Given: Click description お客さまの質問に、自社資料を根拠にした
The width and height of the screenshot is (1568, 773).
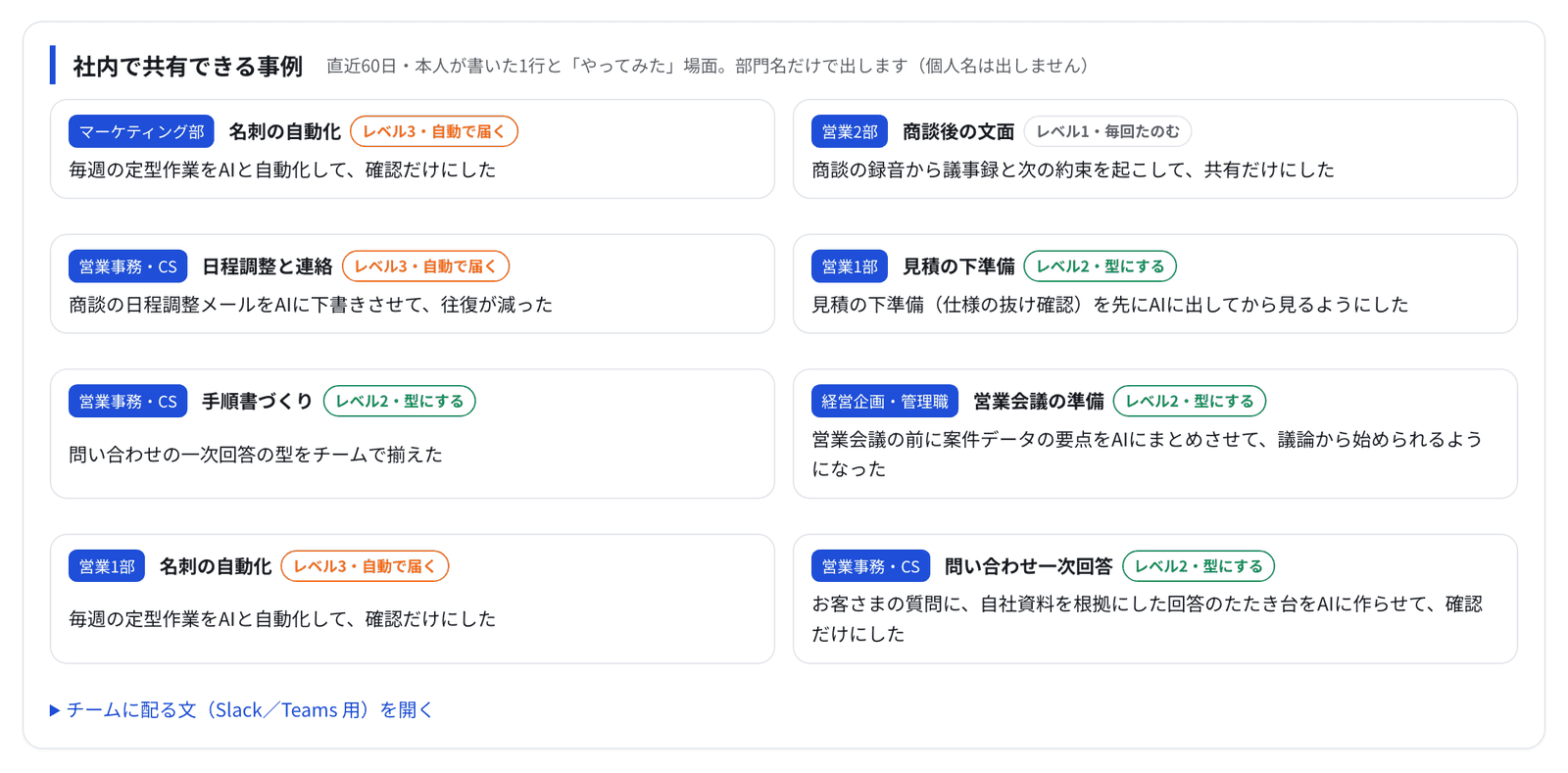Looking at the screenshot, I should 1148,618.
